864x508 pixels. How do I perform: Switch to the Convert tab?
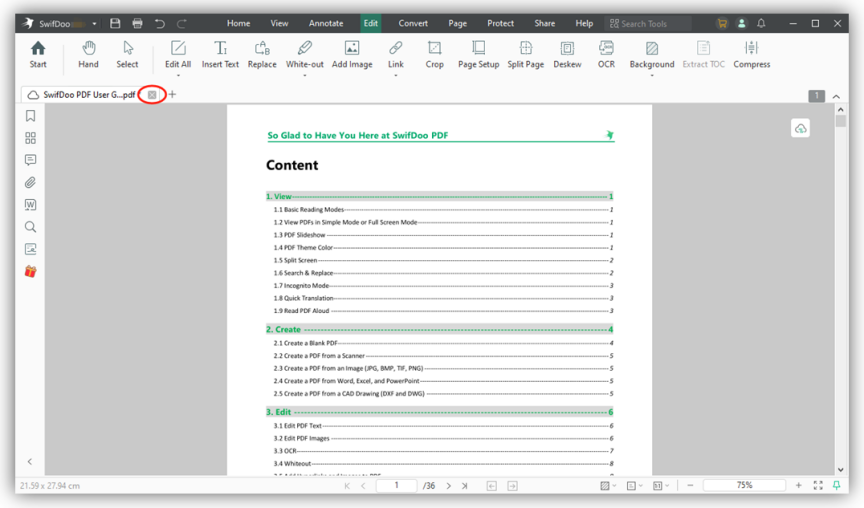pos(413,23)
